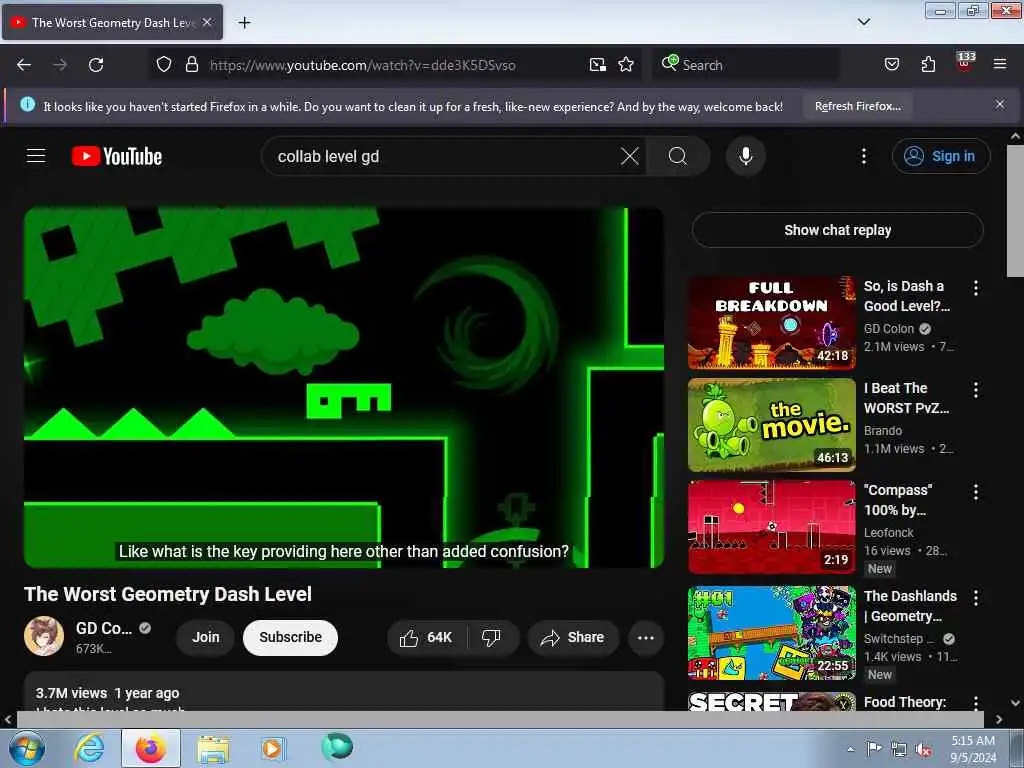Open options menu for 'Compass 100%' video
The image size is (1024, 768).
coord(976,492)
